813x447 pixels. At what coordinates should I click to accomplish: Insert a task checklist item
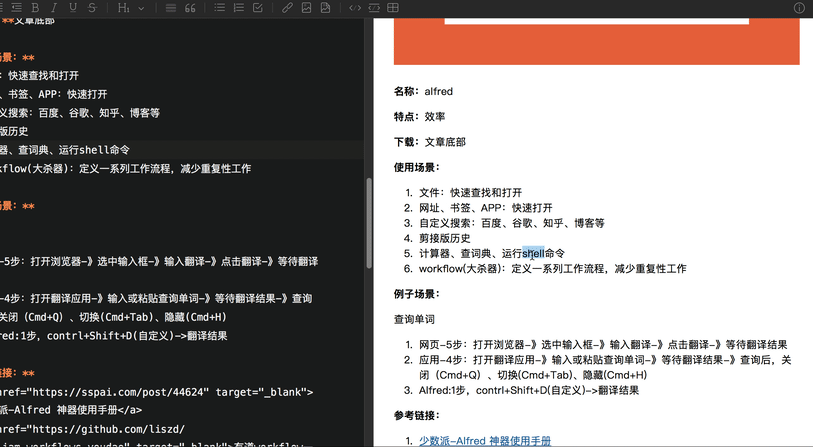coord(258,7)
